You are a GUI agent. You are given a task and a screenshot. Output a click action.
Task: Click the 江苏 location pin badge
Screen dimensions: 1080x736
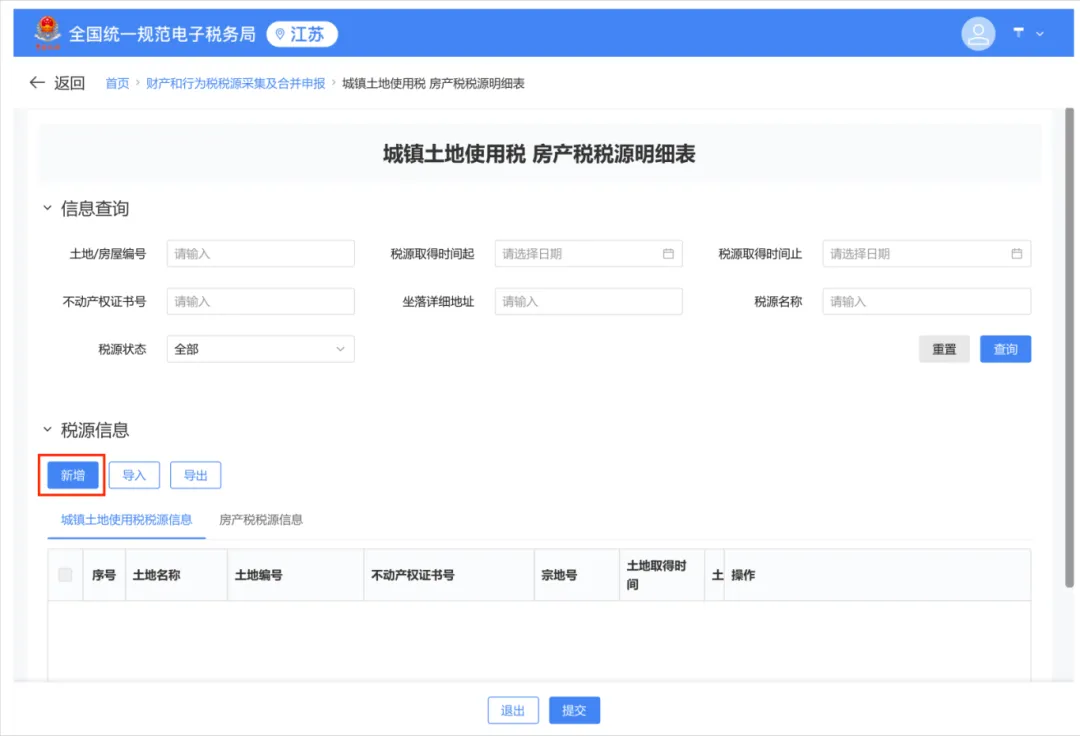pos(301,33)
